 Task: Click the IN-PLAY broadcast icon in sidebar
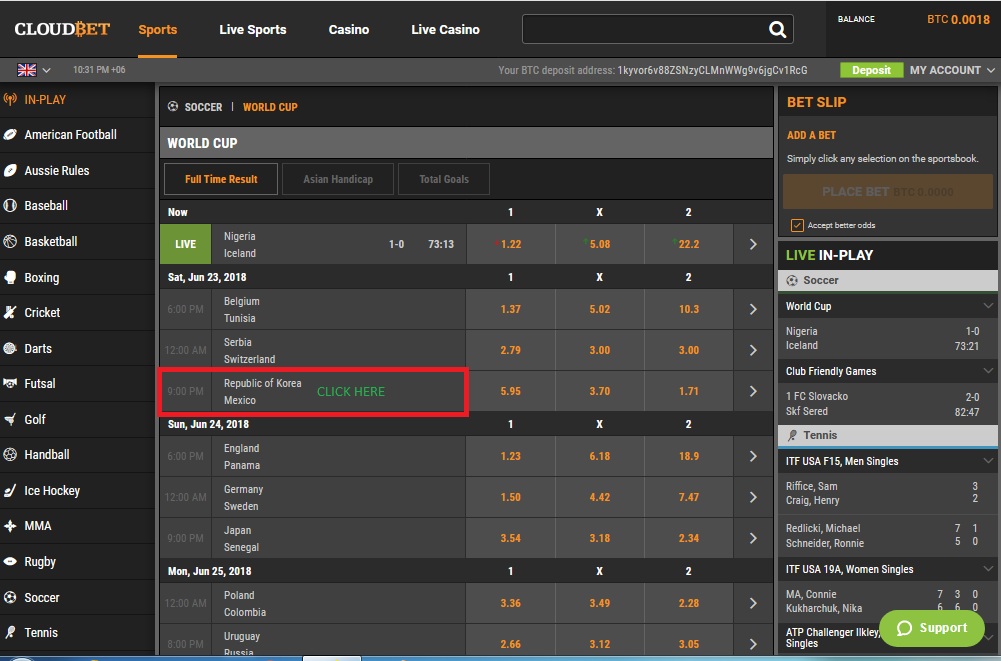click(x=10, y=99)
